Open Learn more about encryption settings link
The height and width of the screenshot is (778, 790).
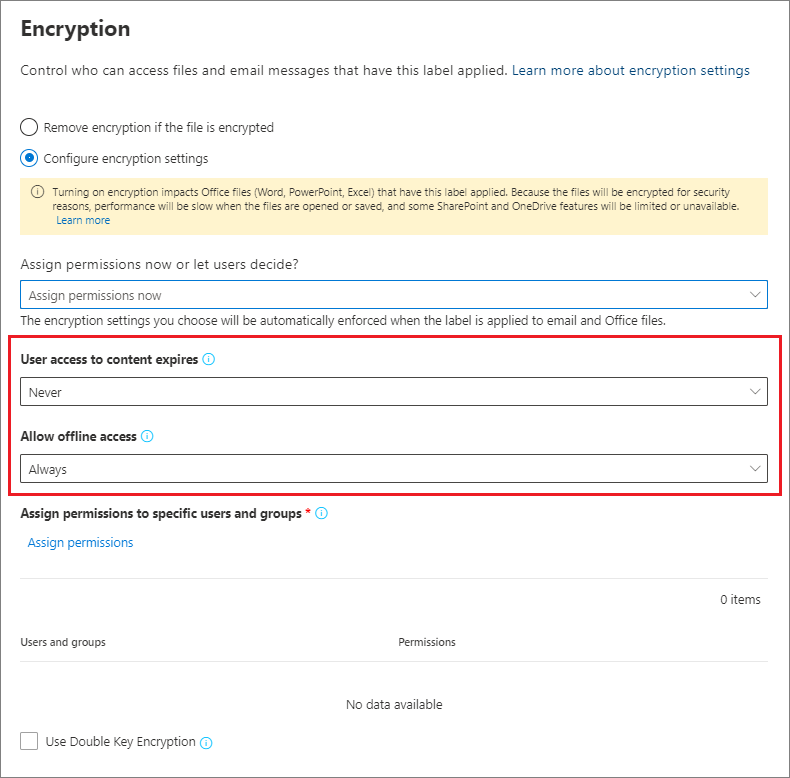click(x=630, y=71)
